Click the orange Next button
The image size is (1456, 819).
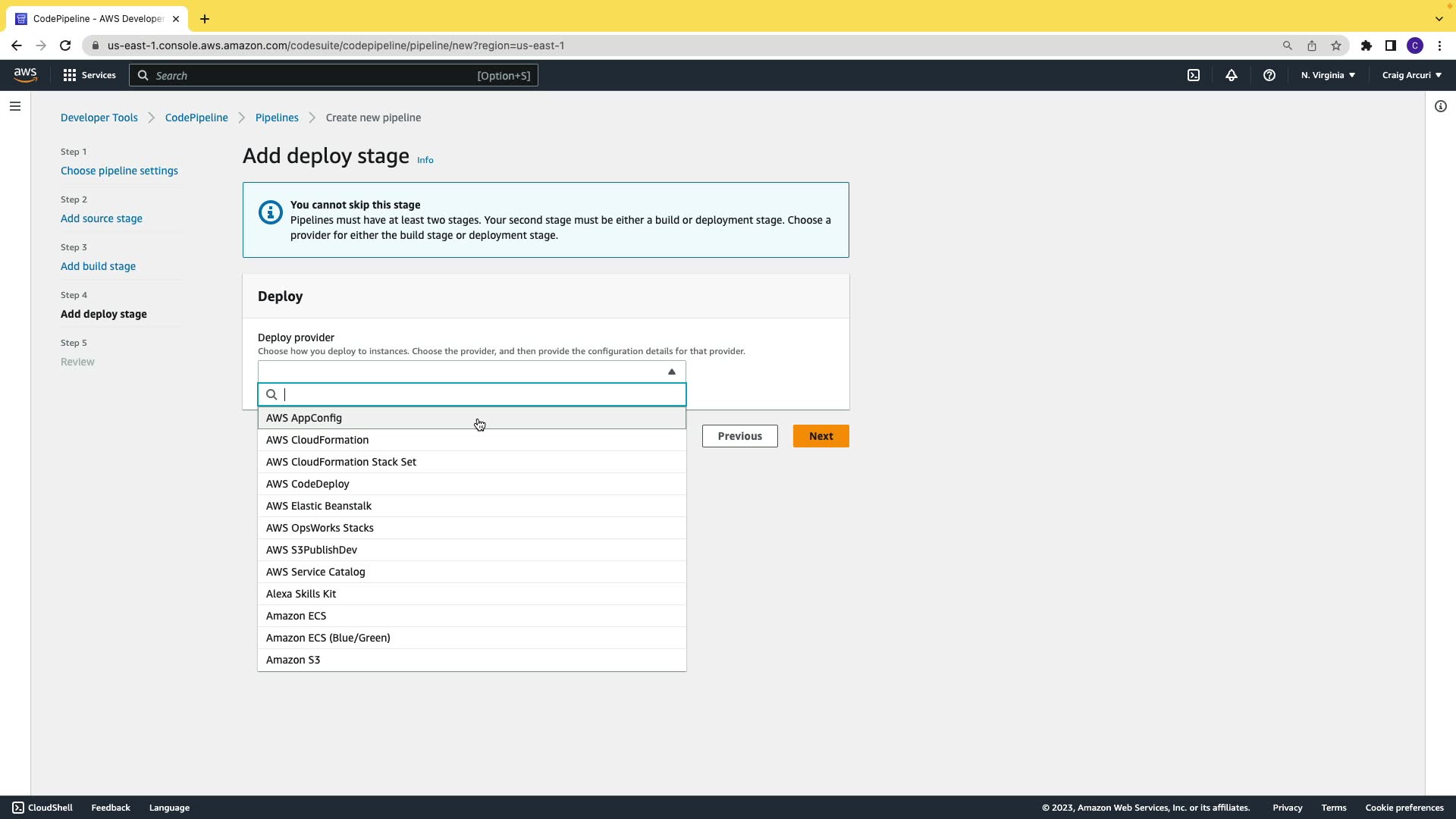(821, 436)
